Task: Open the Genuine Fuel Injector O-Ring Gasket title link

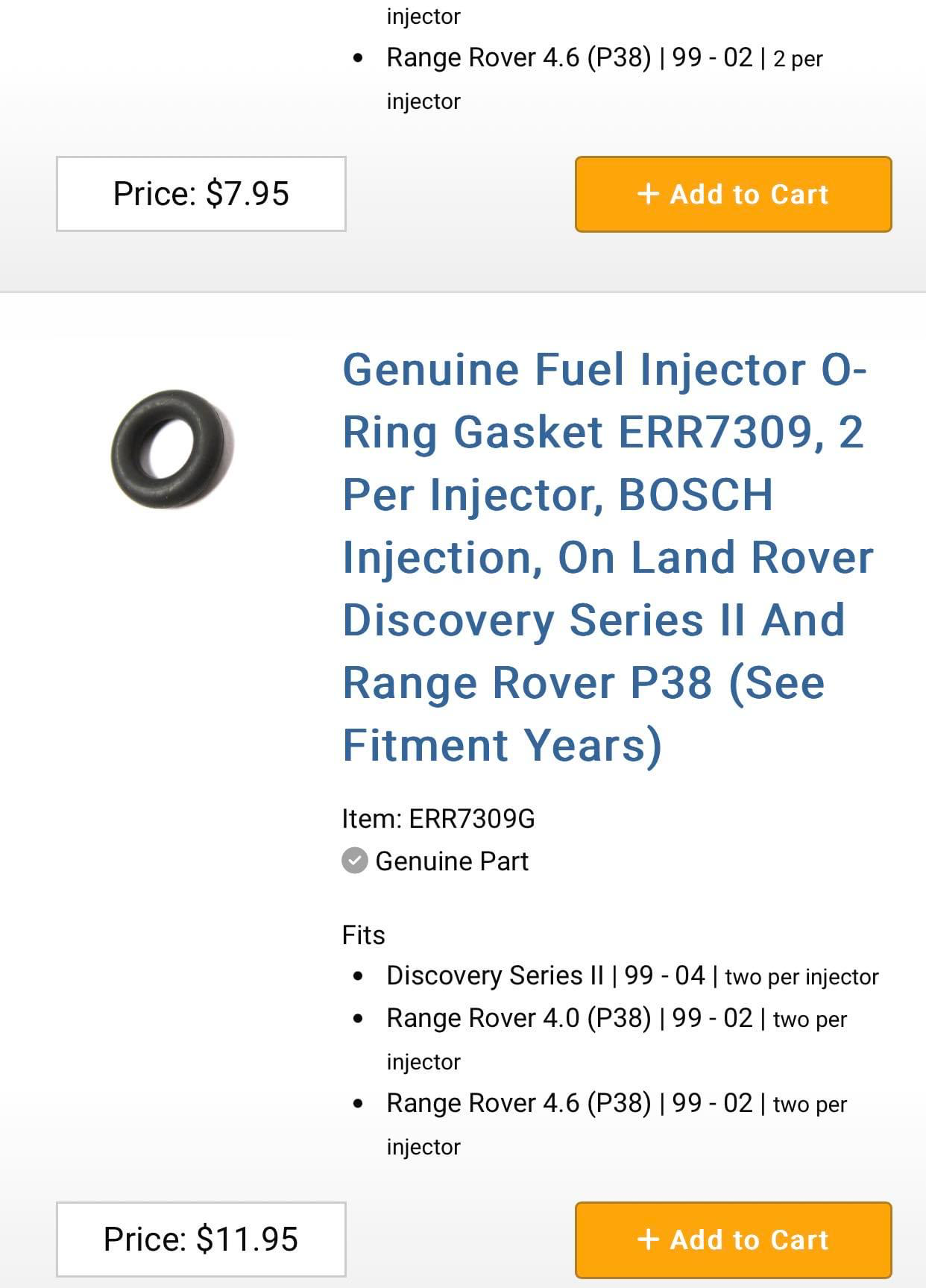Action: point(605,556)
